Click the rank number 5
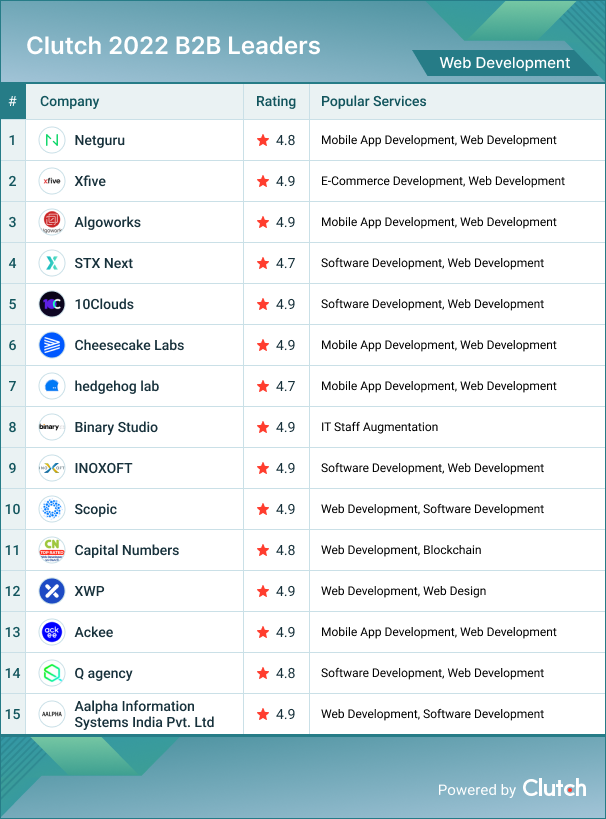The height and width of the screenshot is (819, 606). coord(13,304)
